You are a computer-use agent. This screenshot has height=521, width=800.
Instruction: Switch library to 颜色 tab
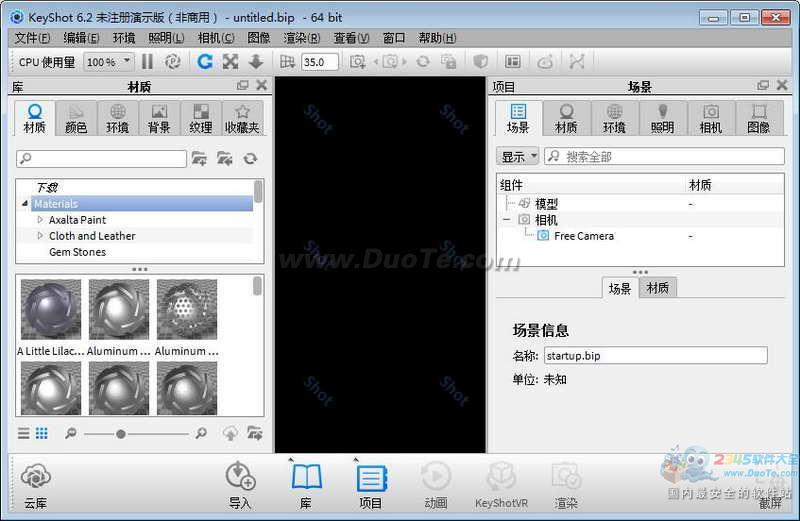[x=76, y=118]
